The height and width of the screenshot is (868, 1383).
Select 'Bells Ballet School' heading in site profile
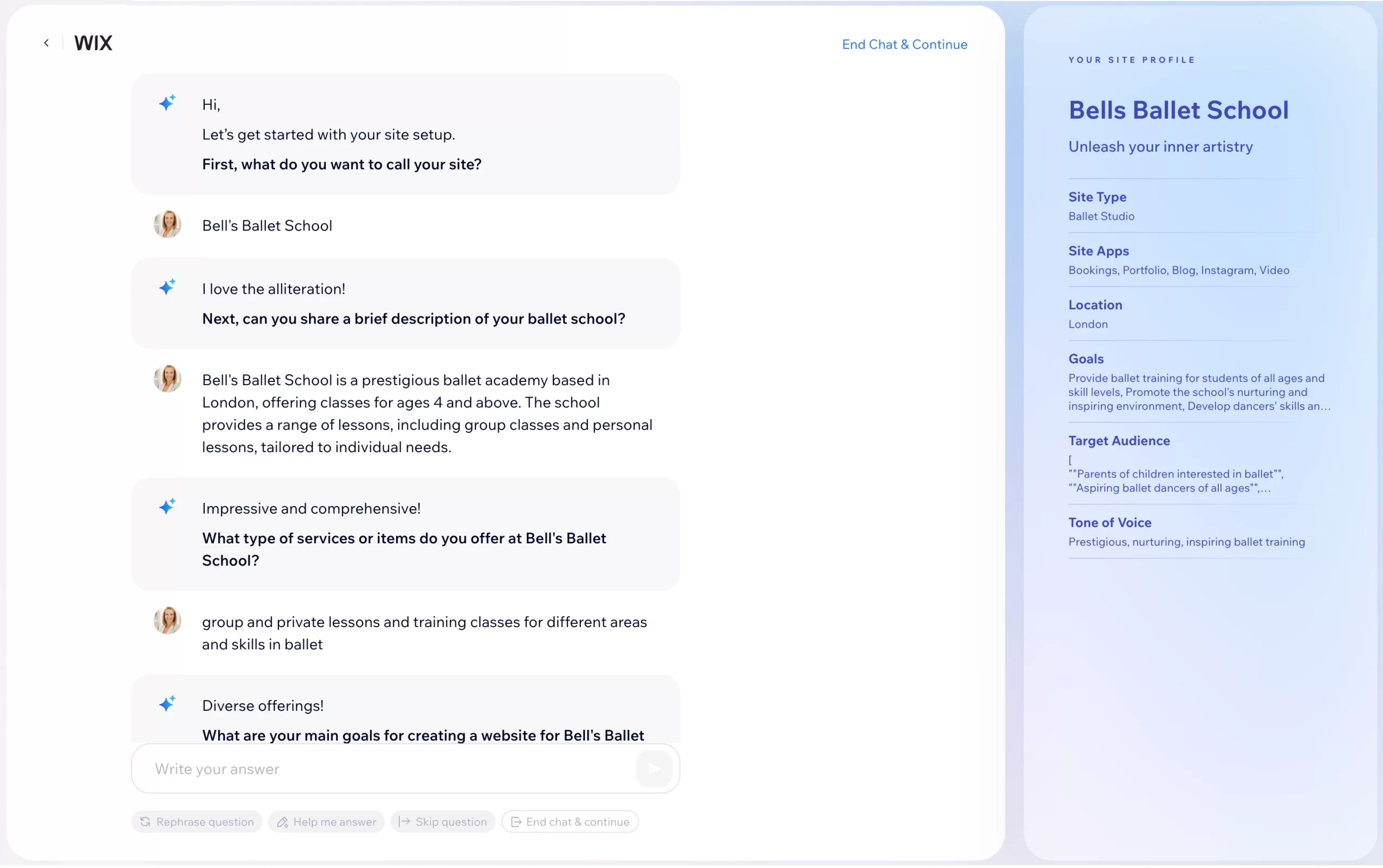pos(1178,110)
